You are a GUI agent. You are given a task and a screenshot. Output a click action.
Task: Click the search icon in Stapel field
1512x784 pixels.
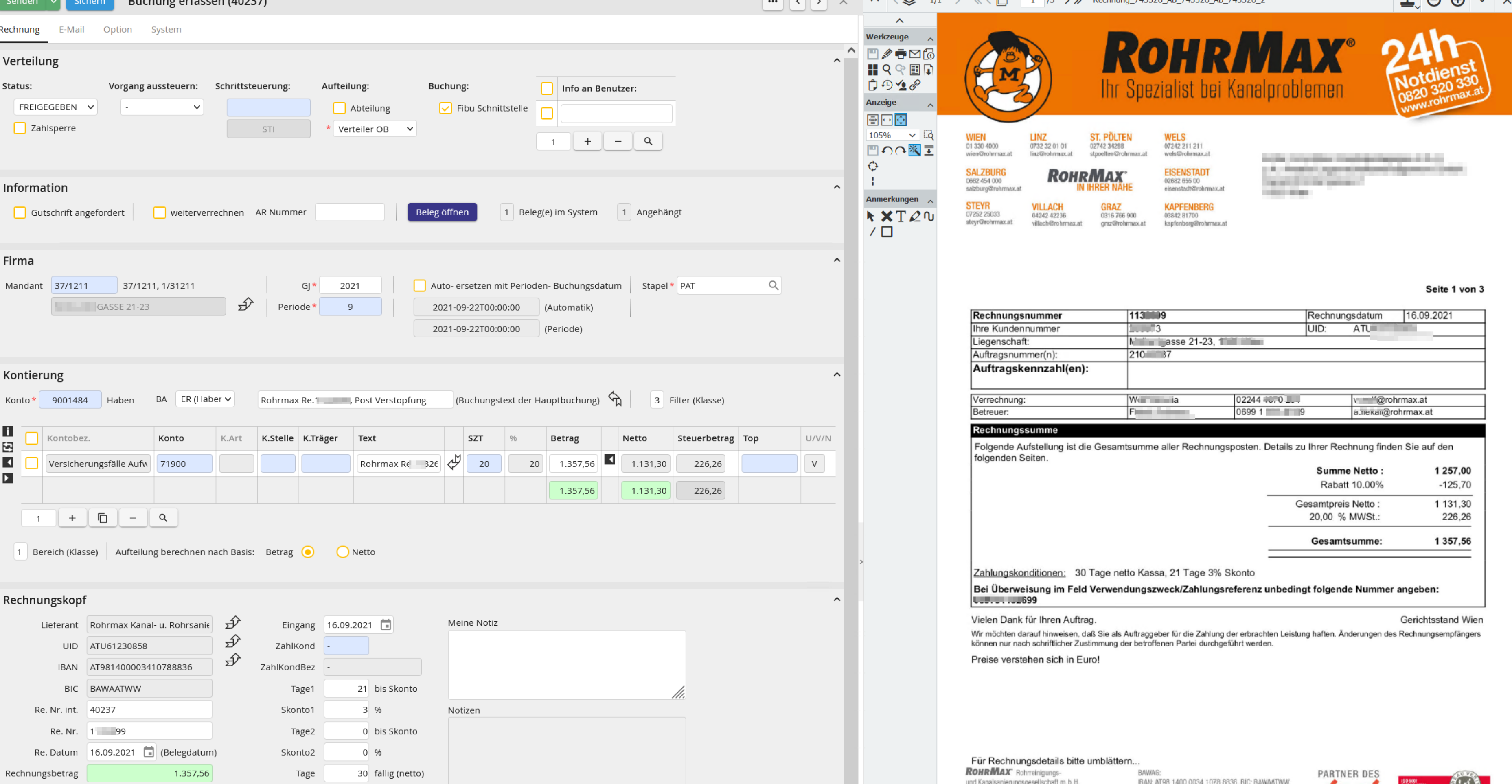pyautogui.click(x=773, y=285)
